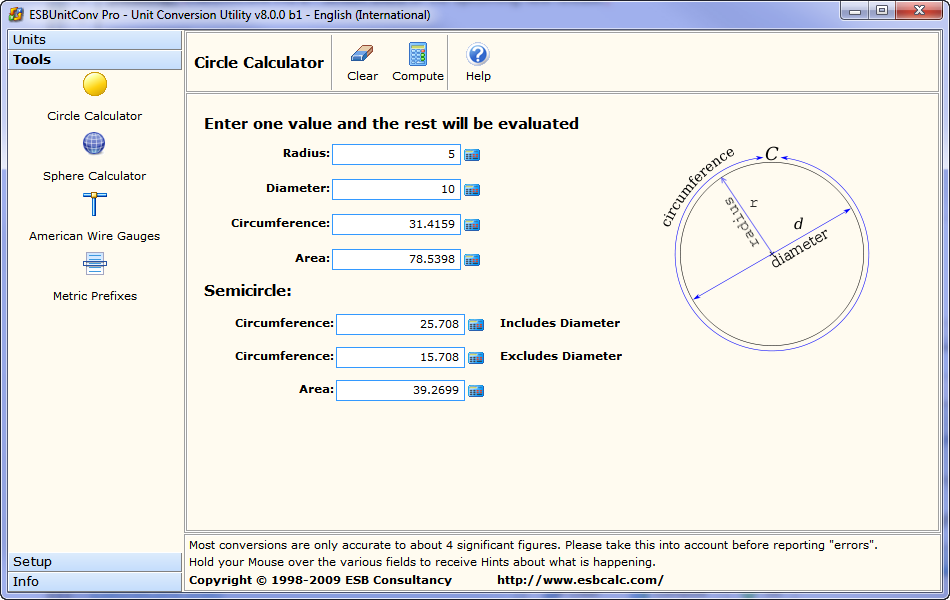
Task: Open calculator popup beside circle Circumference field
Action: [472, 225]
